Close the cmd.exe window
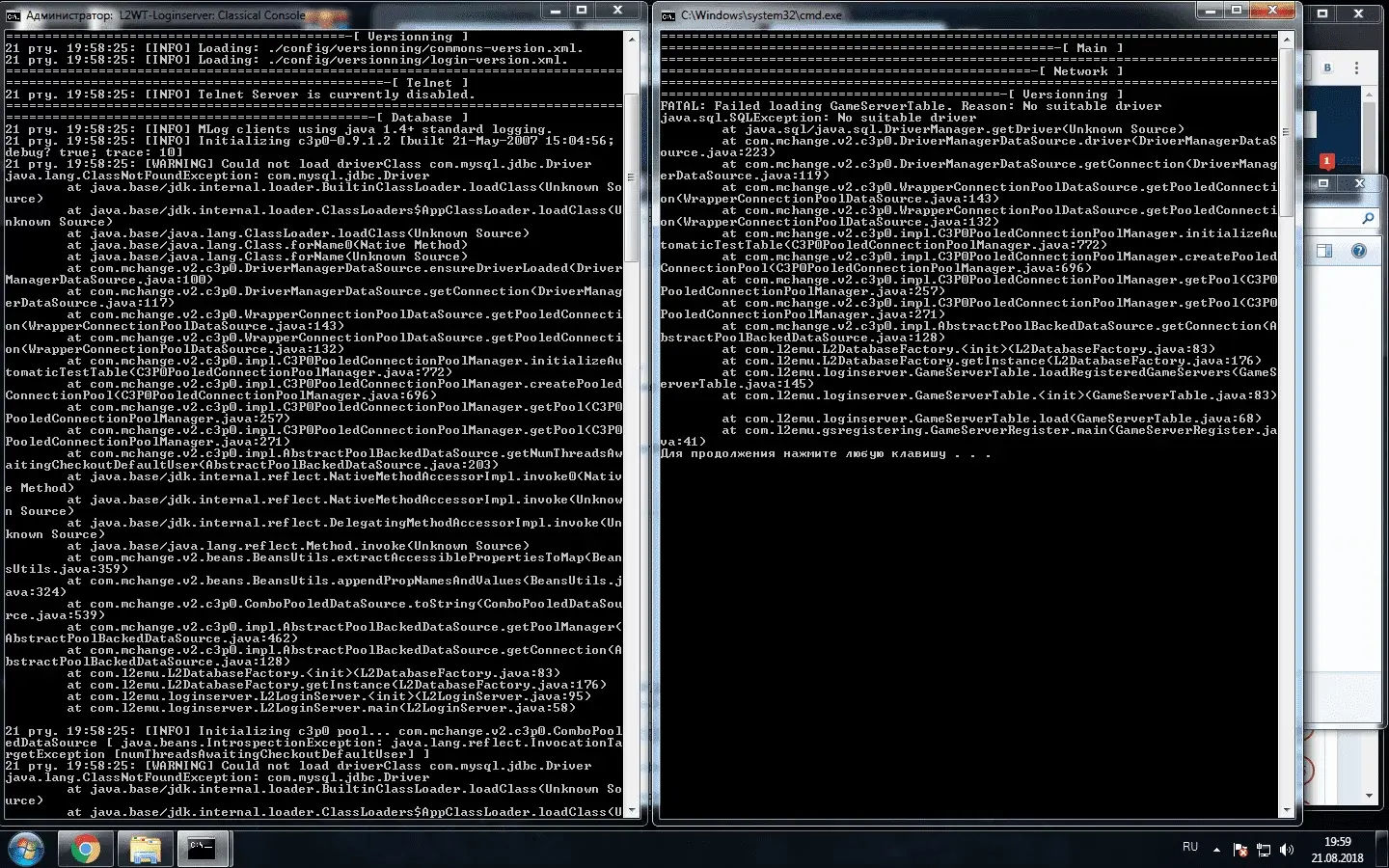 (x=1273, y=10)
